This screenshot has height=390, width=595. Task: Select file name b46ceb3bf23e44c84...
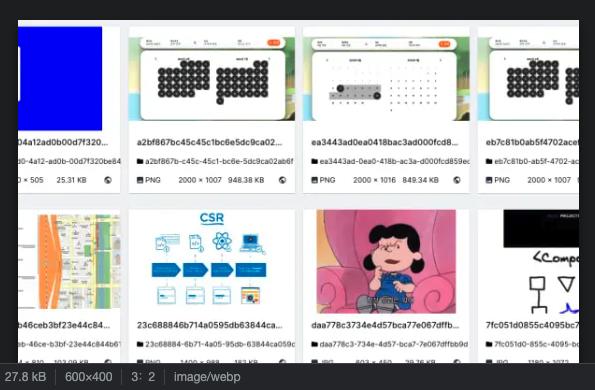(64, 325)
